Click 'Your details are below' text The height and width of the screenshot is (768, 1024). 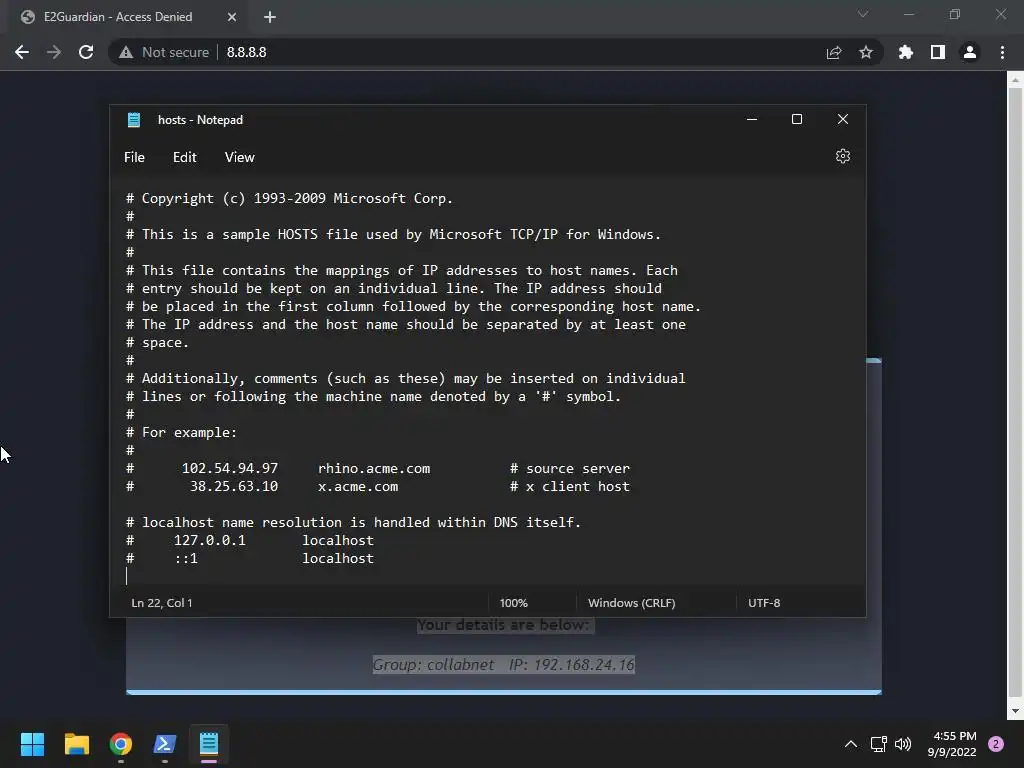[504, 625]
